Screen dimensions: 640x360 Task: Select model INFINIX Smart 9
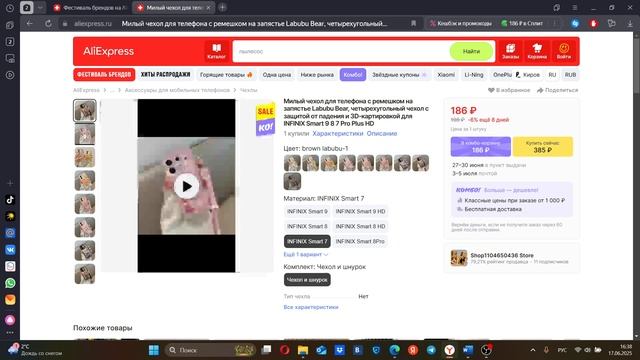coord(307,211)
